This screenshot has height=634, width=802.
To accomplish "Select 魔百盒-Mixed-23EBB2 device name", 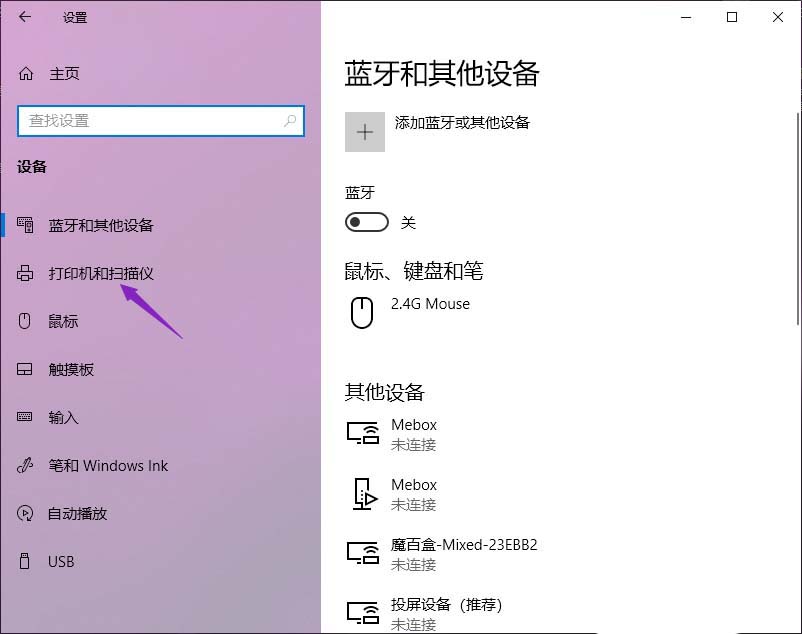I will pos(464,545).
